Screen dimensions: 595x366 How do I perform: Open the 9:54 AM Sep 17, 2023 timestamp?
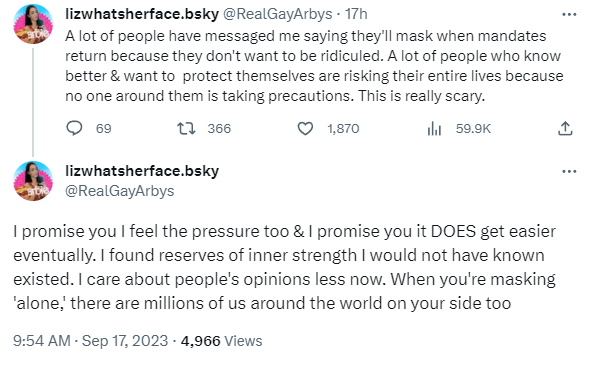90,341
